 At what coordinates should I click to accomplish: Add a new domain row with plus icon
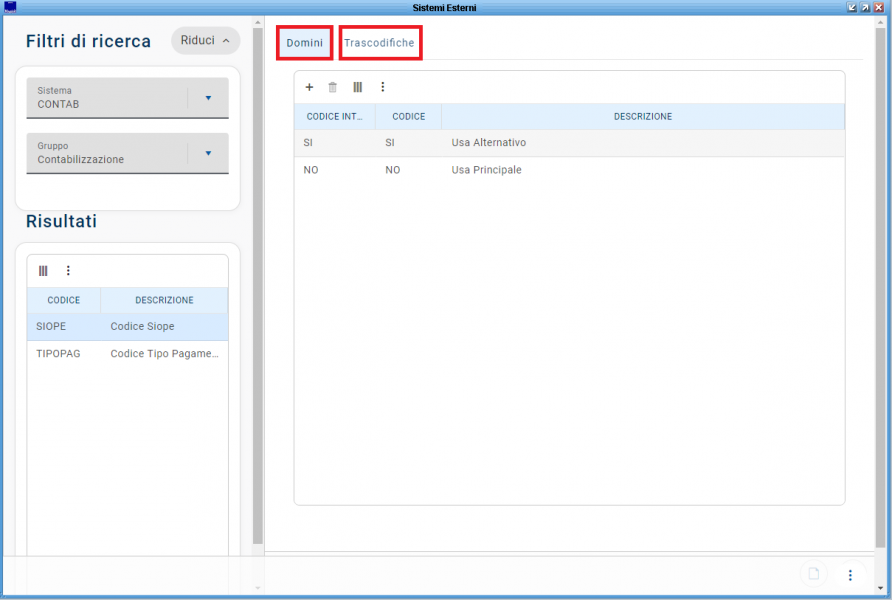point(309,87)
